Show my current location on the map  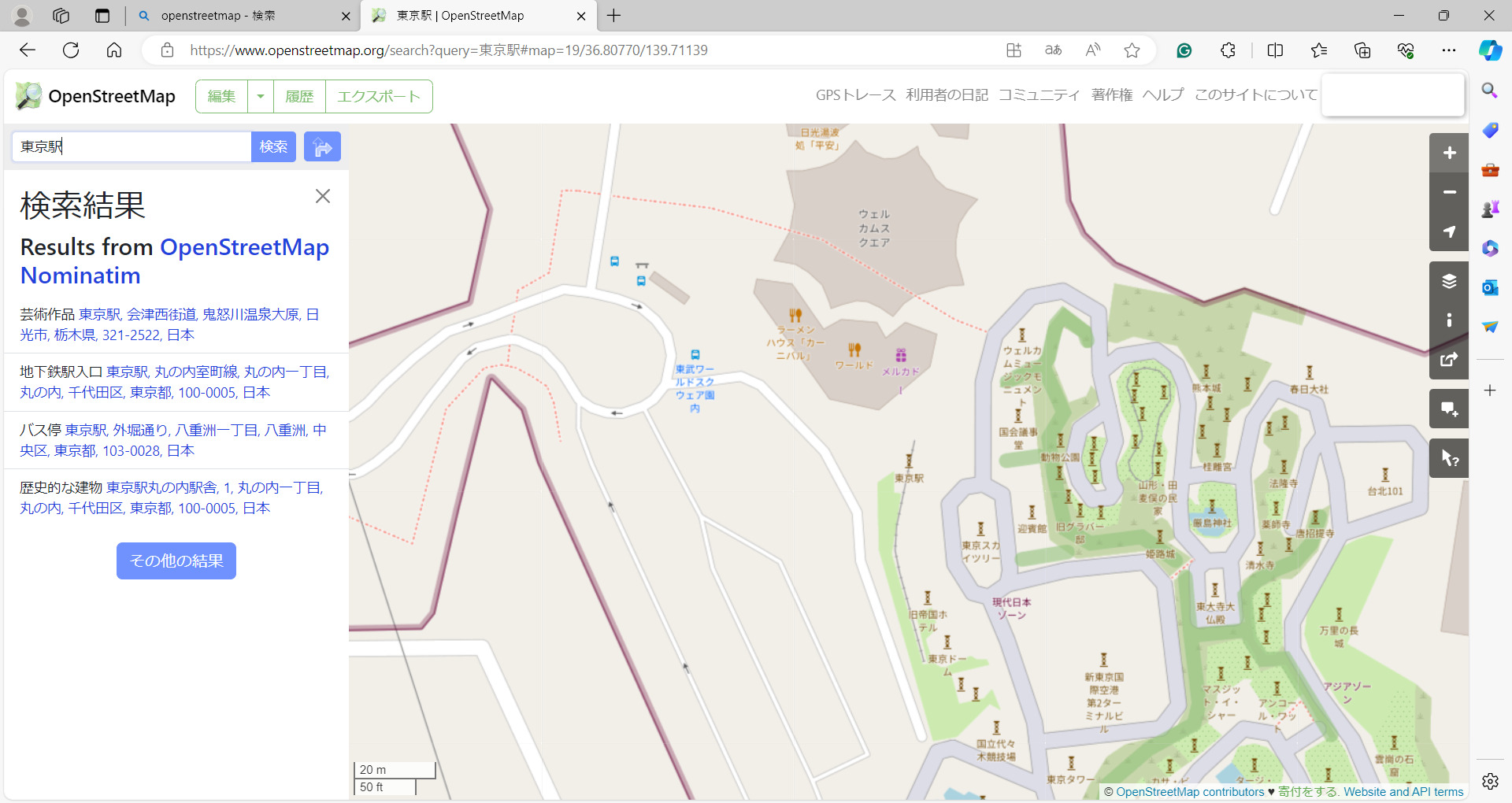coord(1448,232)
